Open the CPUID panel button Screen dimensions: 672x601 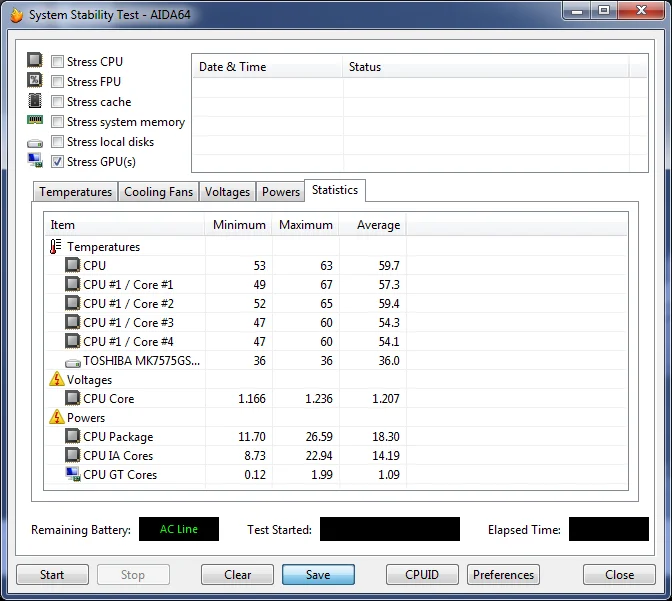422,574
